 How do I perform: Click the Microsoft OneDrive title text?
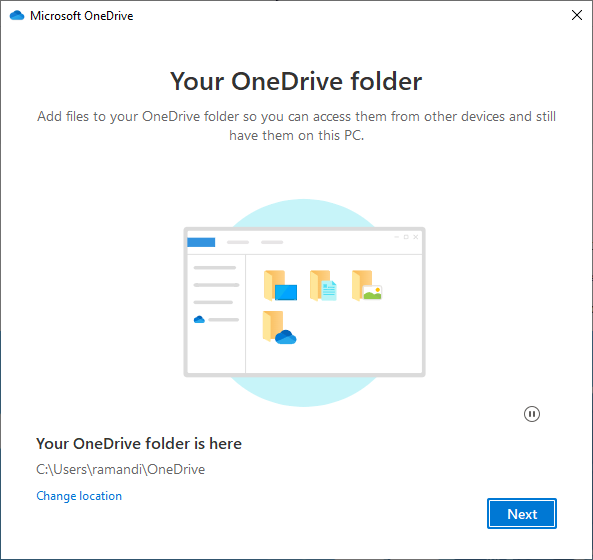click(82, 16)
